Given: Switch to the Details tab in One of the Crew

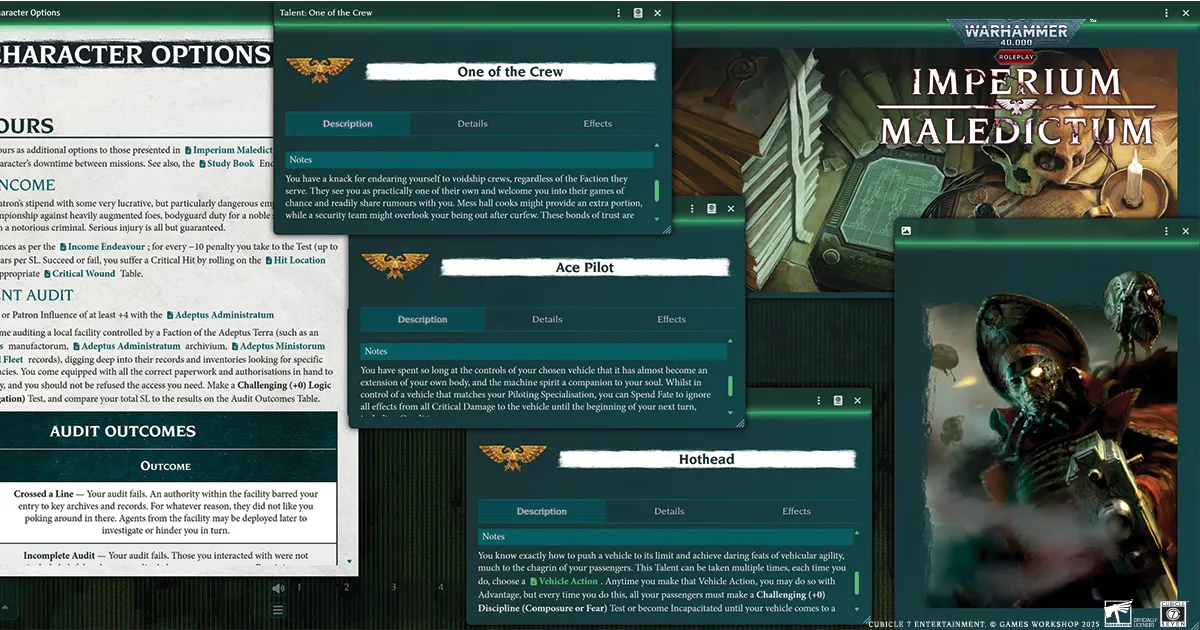Looking at the screenshot, I should tap(473, 124).
